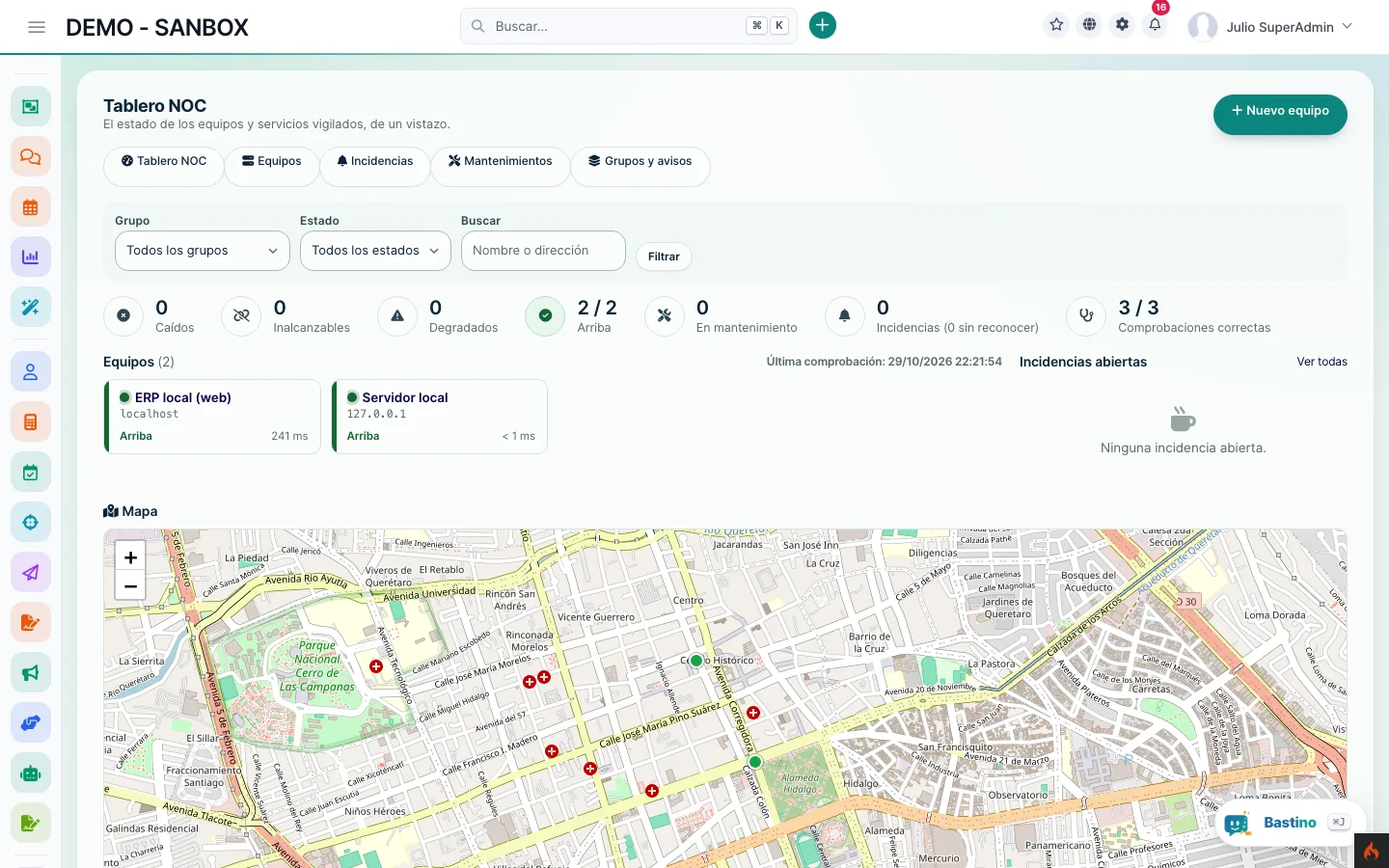The height and width of the screenshot is (868, 1389).
Task: Open the megaphone sidebar icon
Action: (x=31, y=672)
